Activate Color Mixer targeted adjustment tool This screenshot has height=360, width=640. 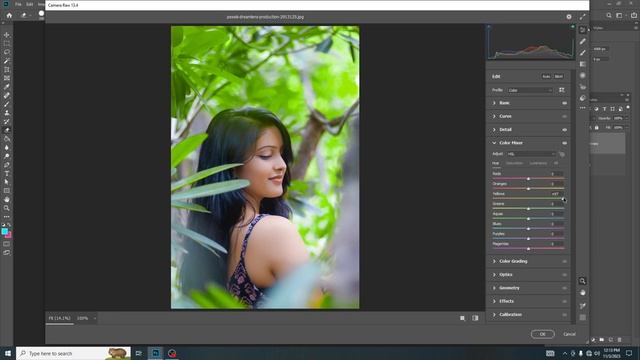click(x=562, y=154)
